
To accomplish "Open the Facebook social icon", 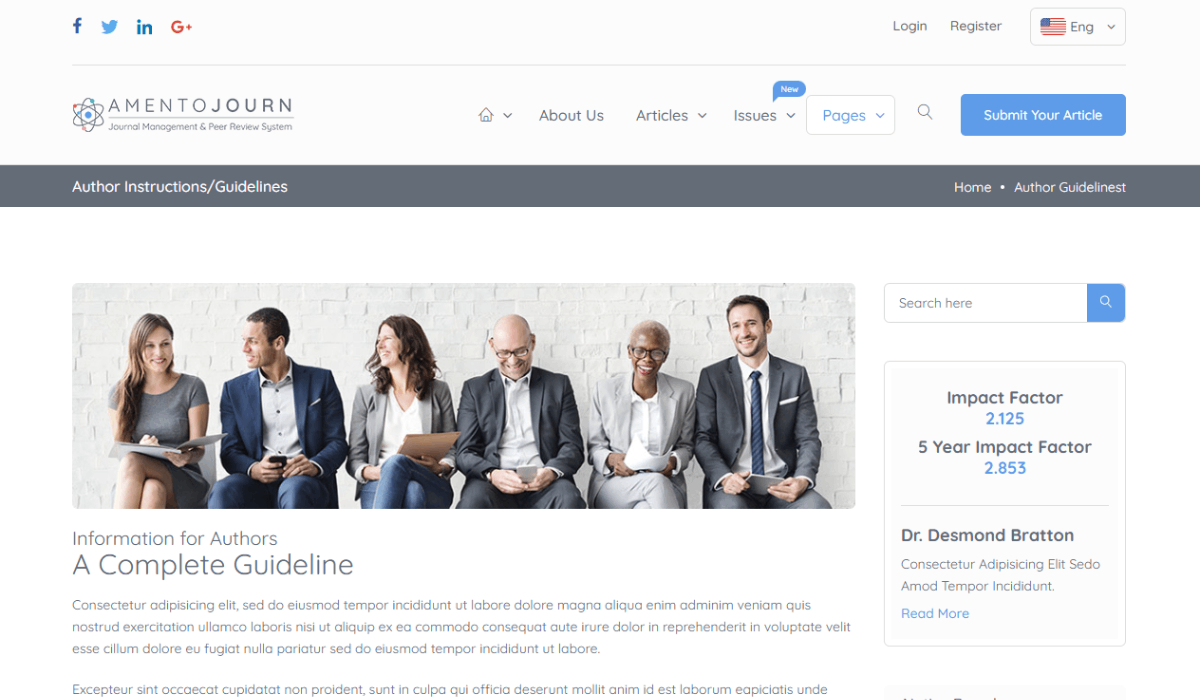I will pos(77,26).
